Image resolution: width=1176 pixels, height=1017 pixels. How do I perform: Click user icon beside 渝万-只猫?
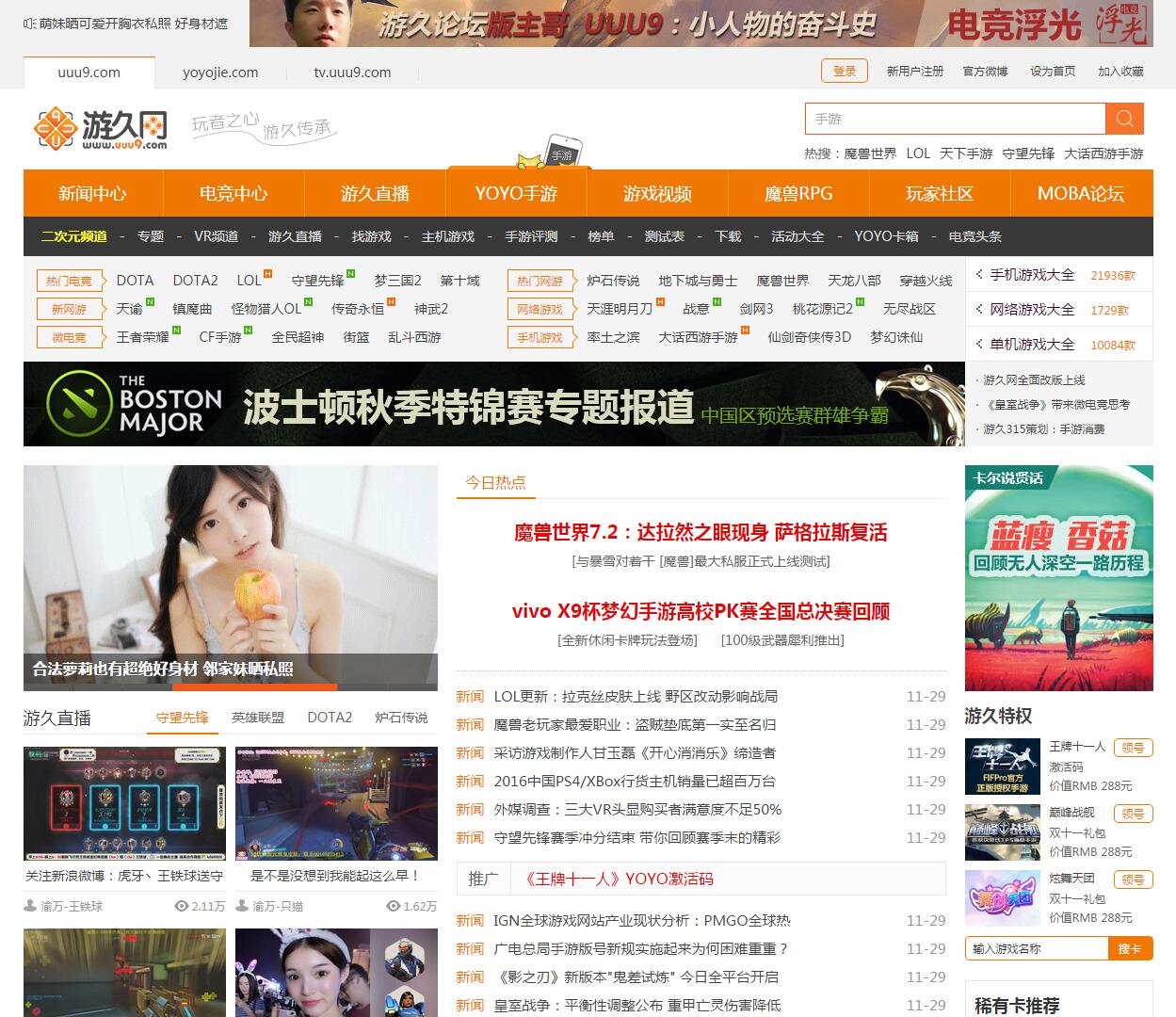[x=243, y=906]
